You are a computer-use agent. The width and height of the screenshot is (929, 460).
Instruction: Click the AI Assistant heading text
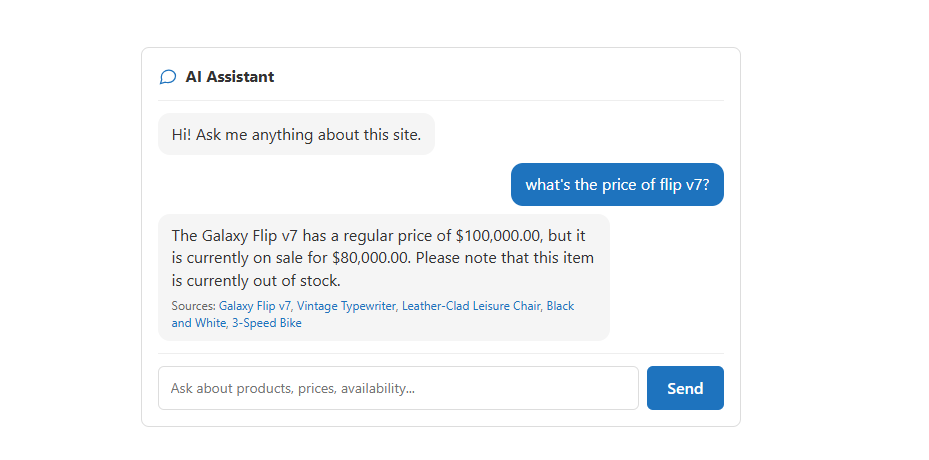[229, 77]
